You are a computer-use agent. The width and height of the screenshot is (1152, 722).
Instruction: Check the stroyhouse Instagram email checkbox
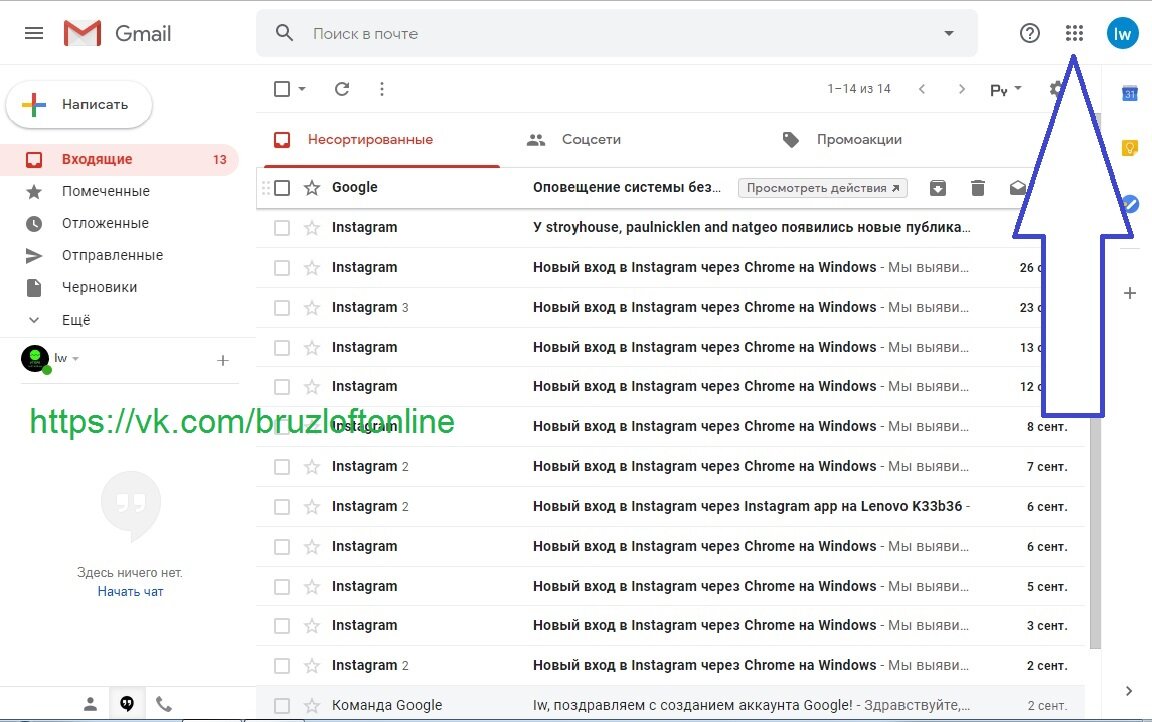coord(282,228)
